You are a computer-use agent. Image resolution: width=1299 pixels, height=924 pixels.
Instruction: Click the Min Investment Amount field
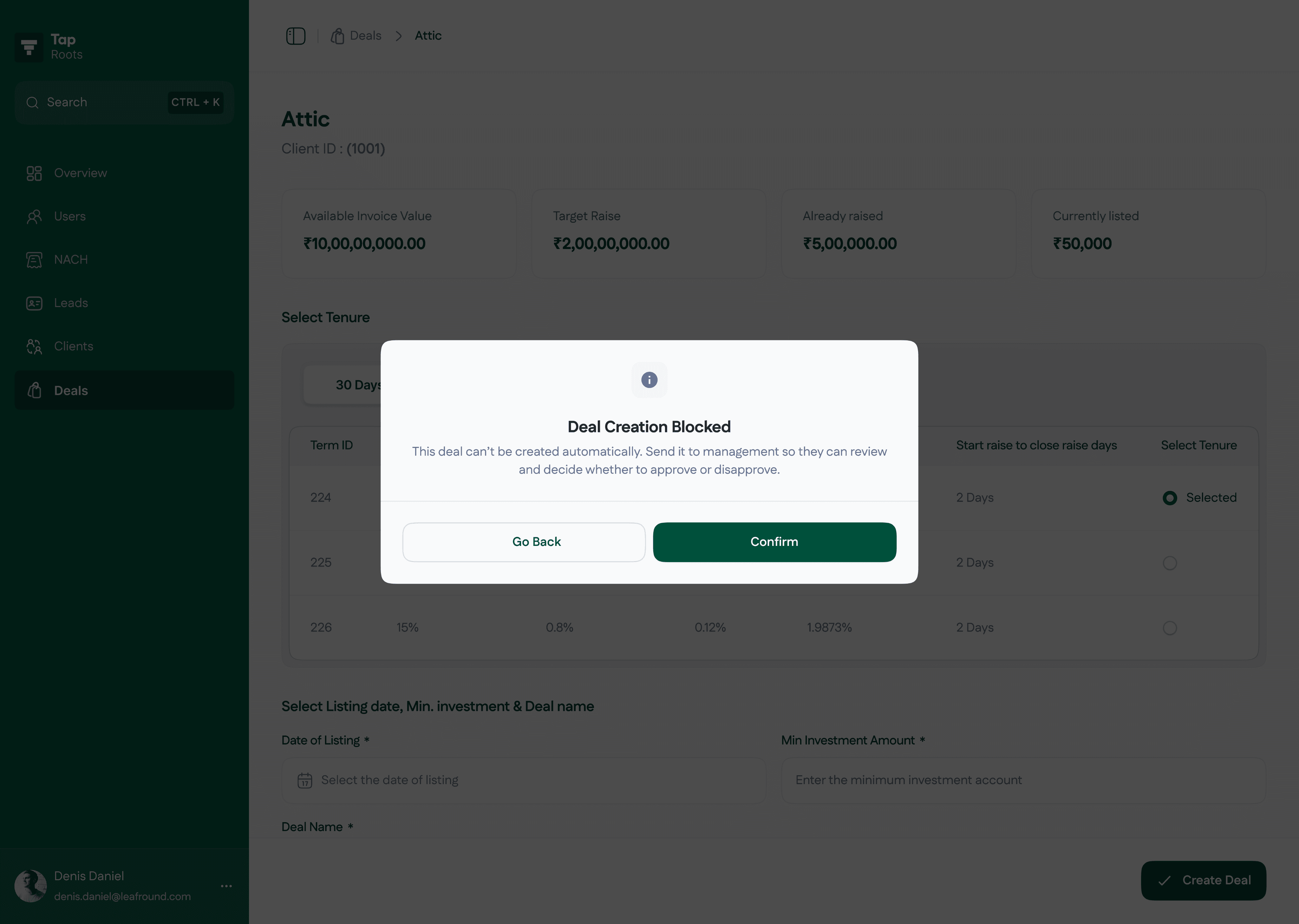tap(1023, 780)
